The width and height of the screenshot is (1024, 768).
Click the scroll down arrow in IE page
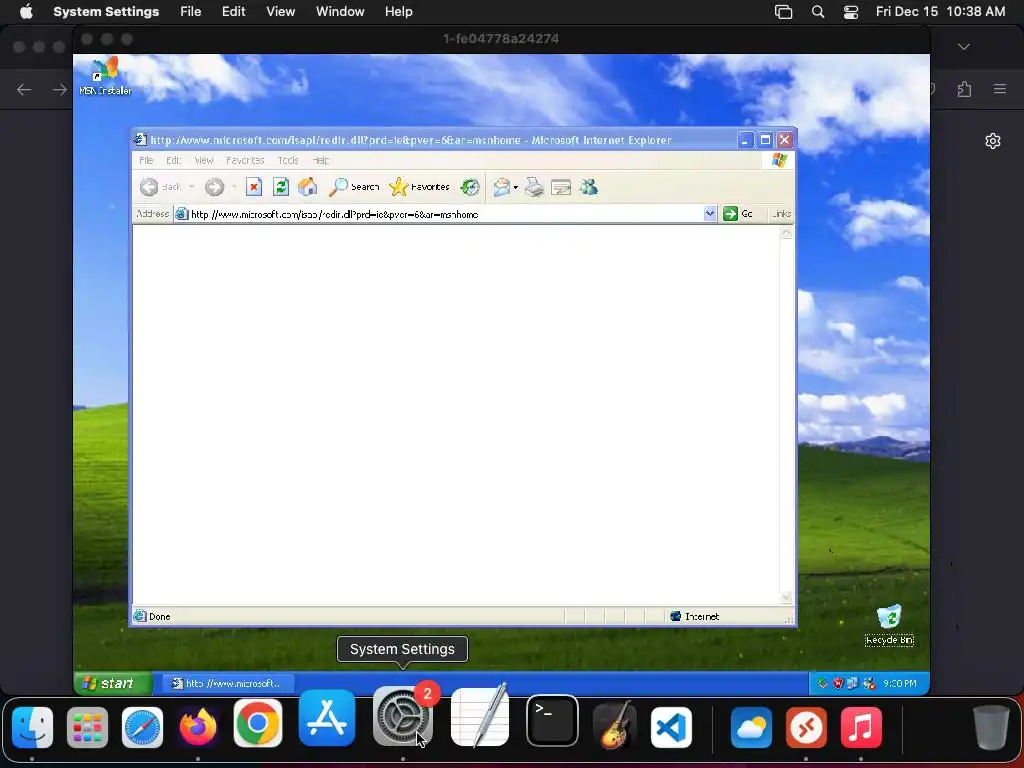(786, 598)
